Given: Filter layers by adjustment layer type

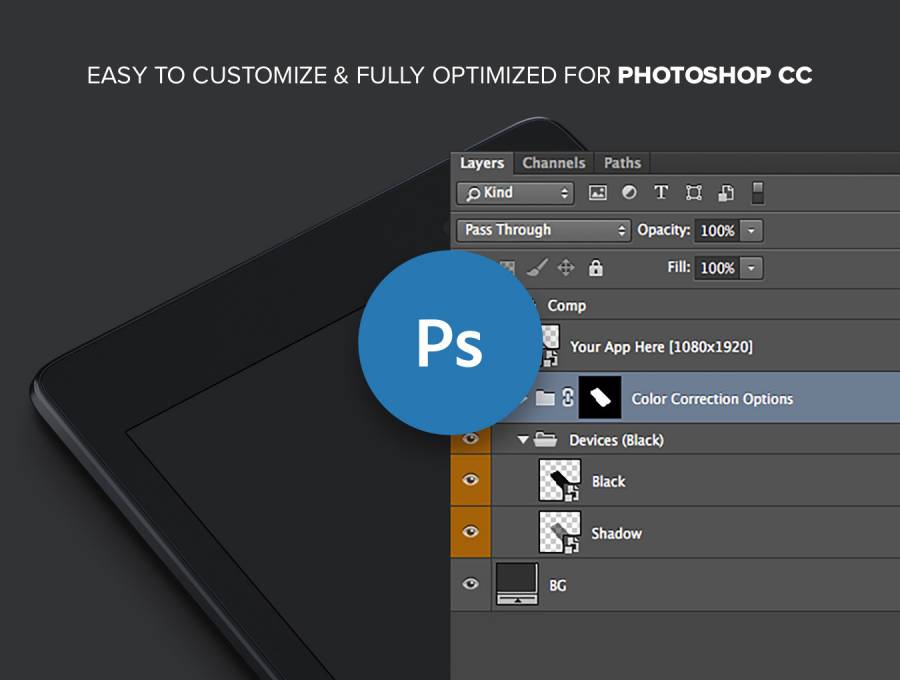Looking at the screenshot, I should pyautogui.click(x=629, y=193).
